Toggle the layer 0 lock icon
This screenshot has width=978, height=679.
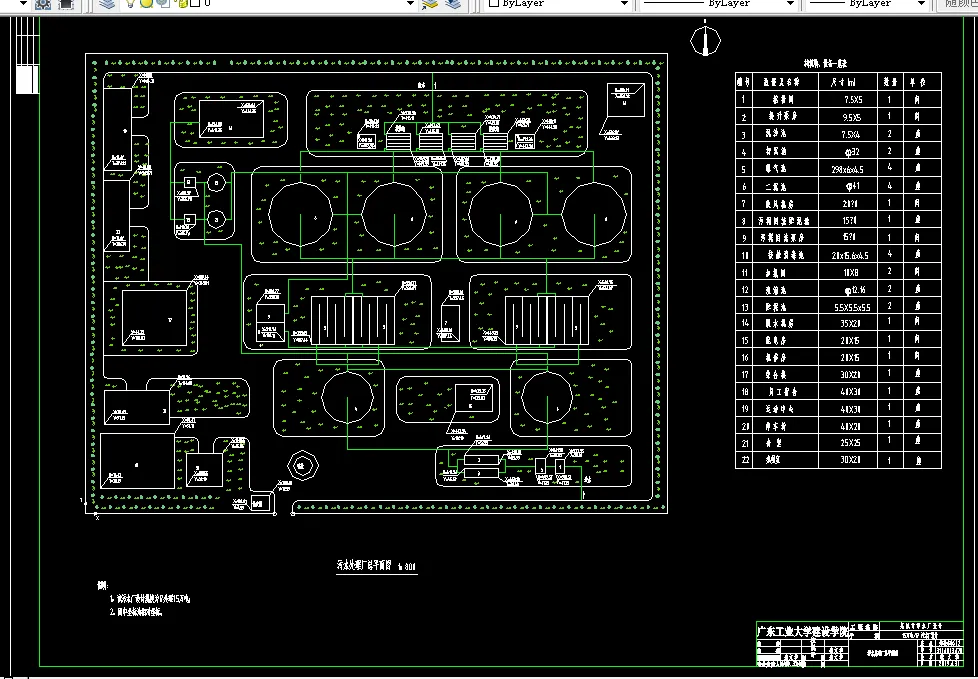[183, 3]
